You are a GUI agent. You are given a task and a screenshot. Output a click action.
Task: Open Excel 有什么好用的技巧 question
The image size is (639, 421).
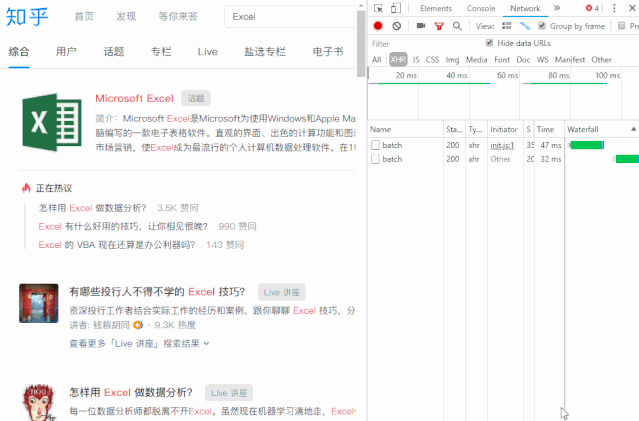point(123,226)
